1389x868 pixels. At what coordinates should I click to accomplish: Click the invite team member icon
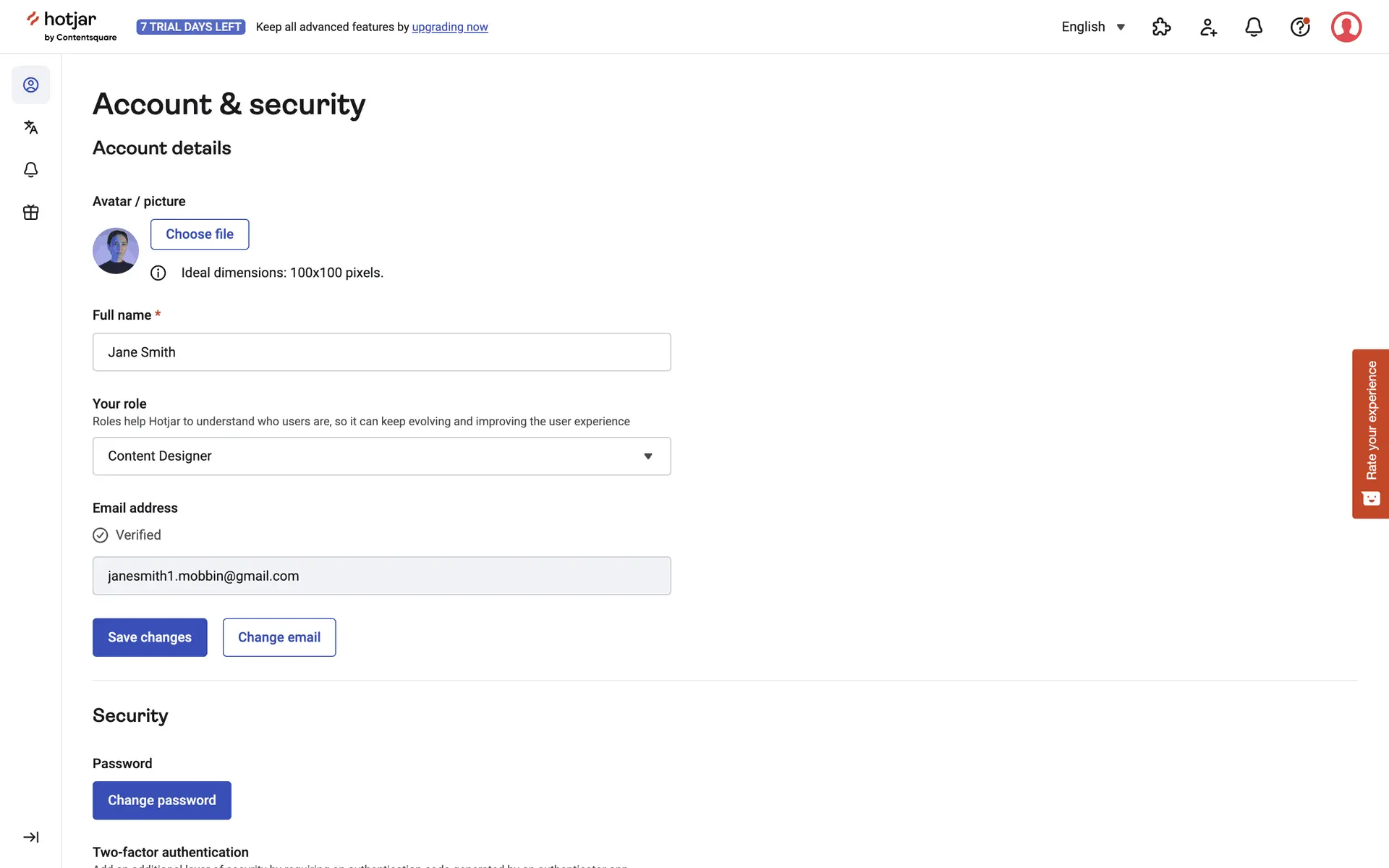coord(1208,27)
